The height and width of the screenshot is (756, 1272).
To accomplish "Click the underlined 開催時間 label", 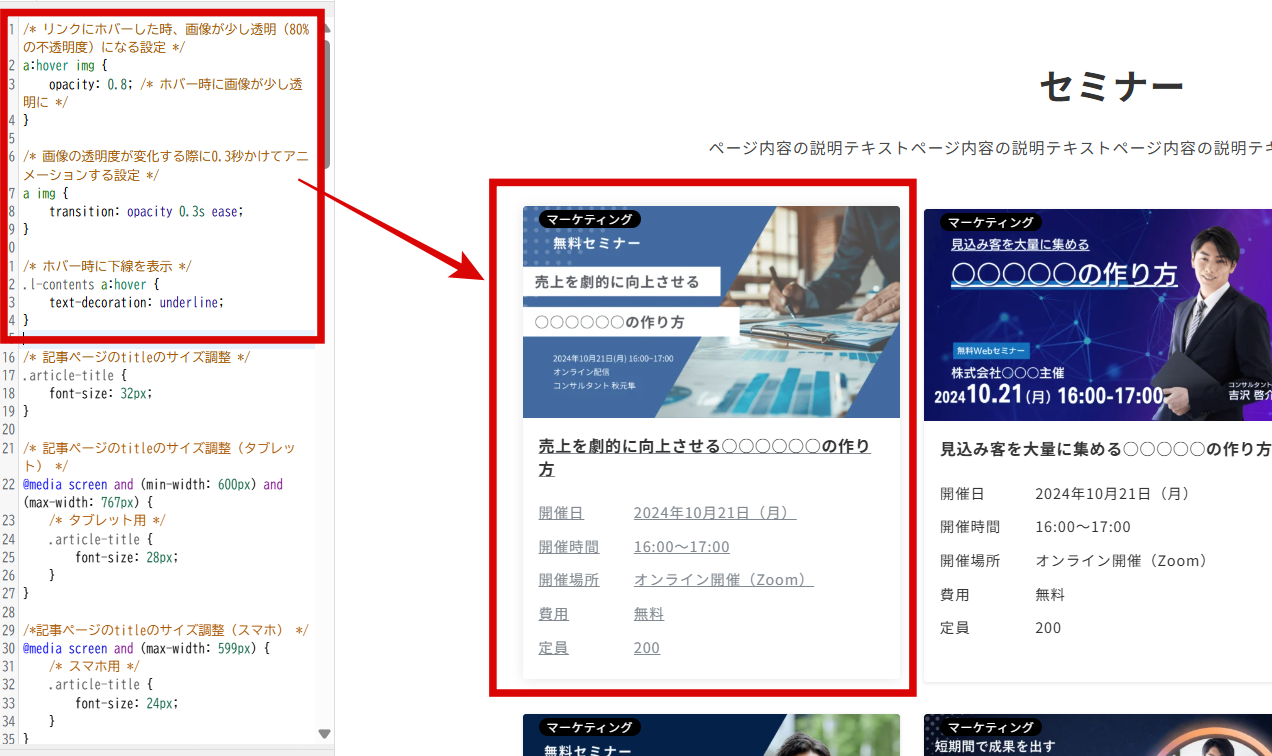I will 568,547.
